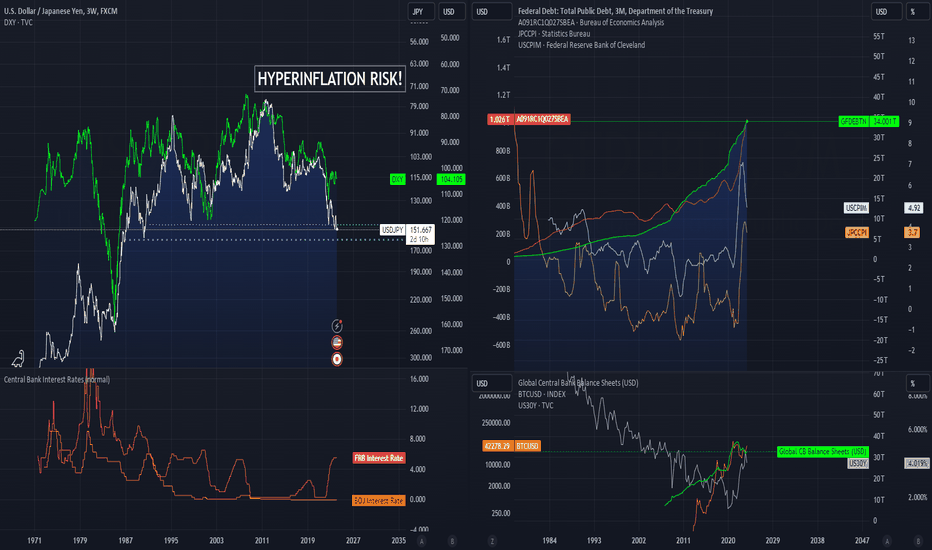
Task: Open the % scale selector above Federal Debt chart
Action: pos(919,12)
